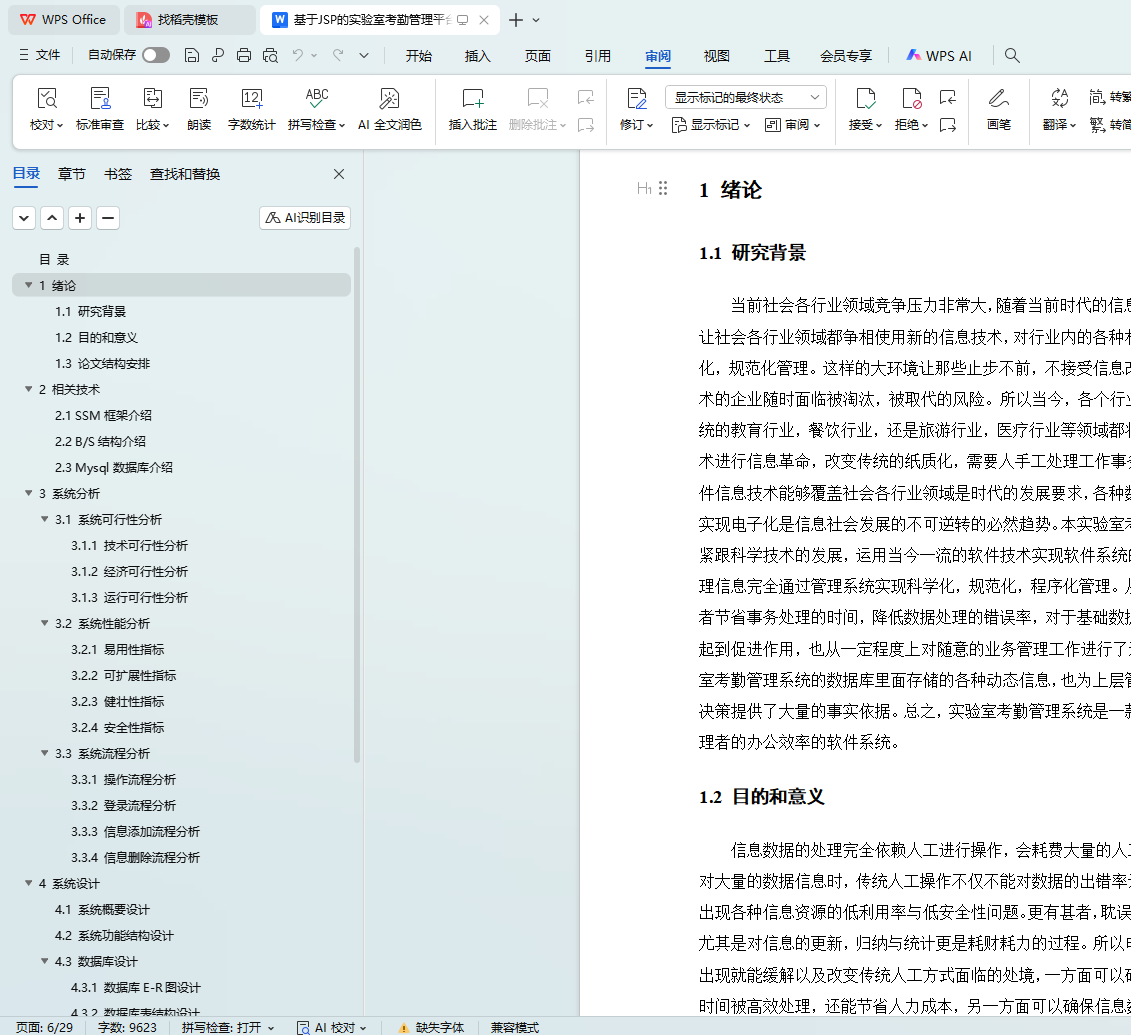1131x1035 pixels.
Task: Select the 画笔 pen tool
Action: (998, 109)
